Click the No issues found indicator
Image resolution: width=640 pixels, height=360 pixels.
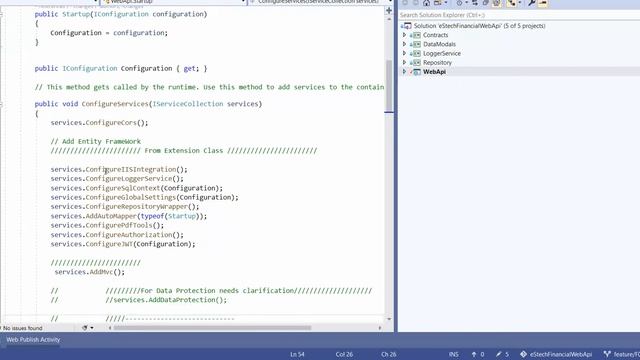22,328
